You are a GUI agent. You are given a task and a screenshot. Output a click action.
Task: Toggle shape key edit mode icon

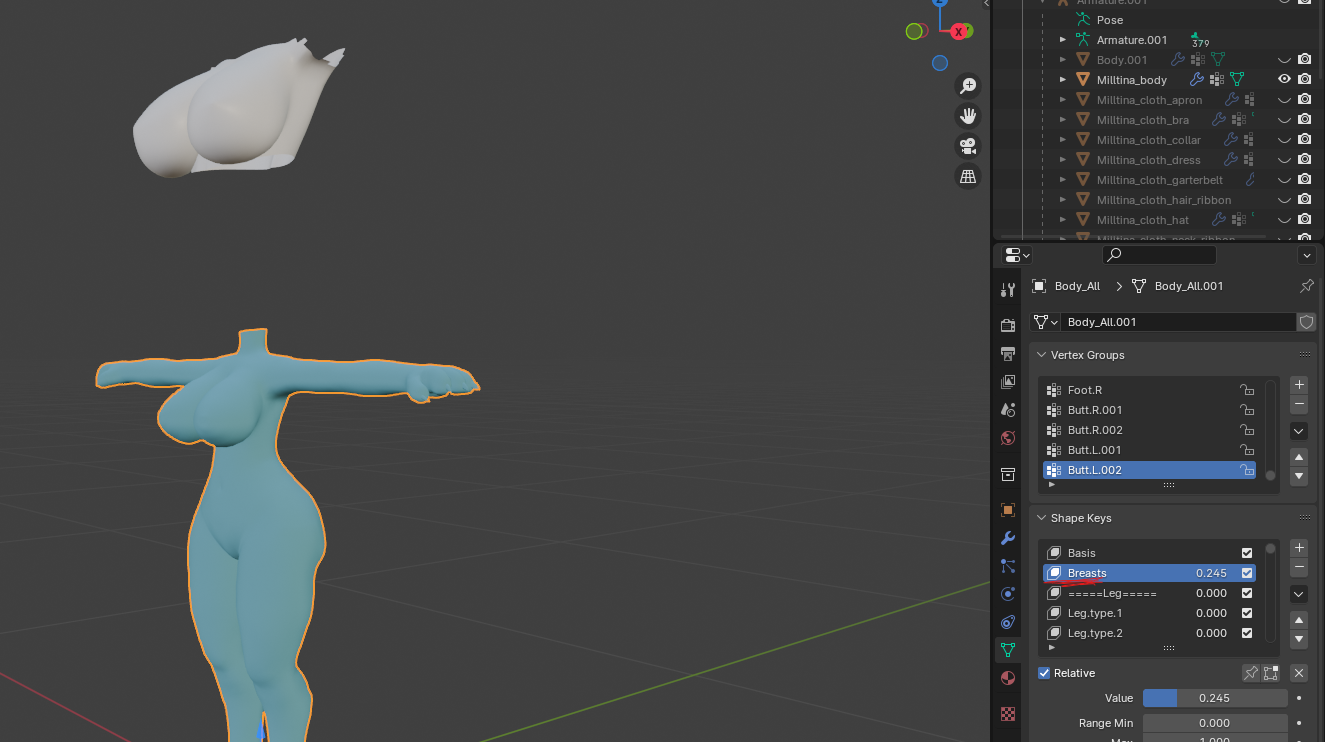pyautogui.click(x=1271, y=673)
